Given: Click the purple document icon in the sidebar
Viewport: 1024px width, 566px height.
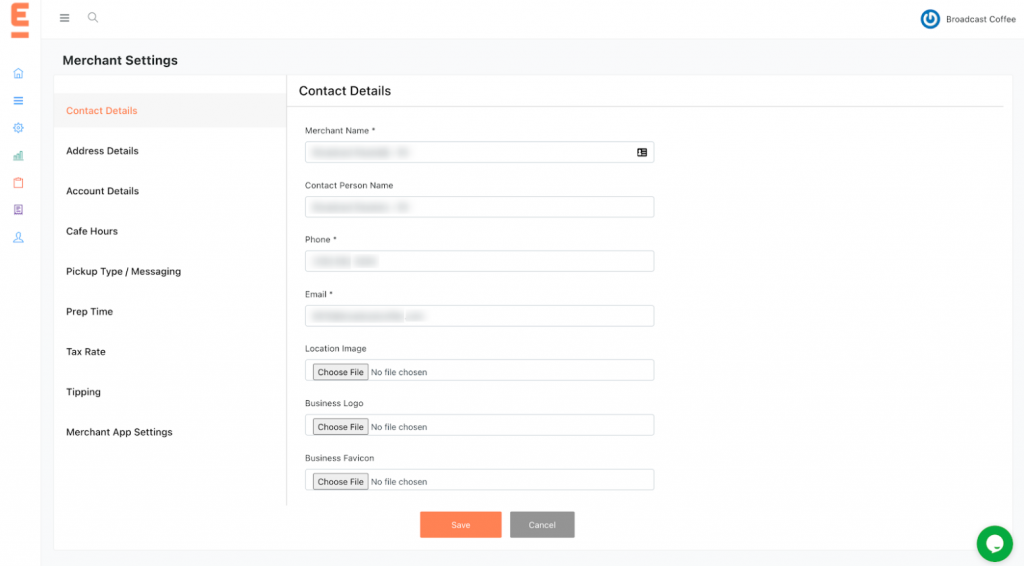Looking at the screenshot, I should click(x=18, y=210).
